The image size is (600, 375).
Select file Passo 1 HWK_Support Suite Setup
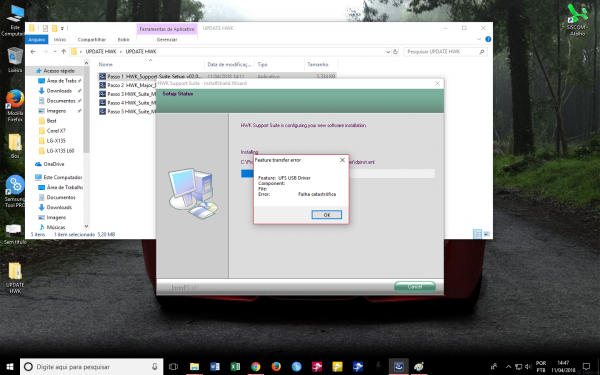217,76
